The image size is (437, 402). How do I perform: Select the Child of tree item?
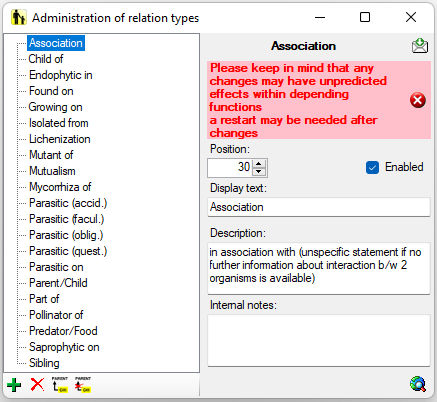[x=46, y=59]
